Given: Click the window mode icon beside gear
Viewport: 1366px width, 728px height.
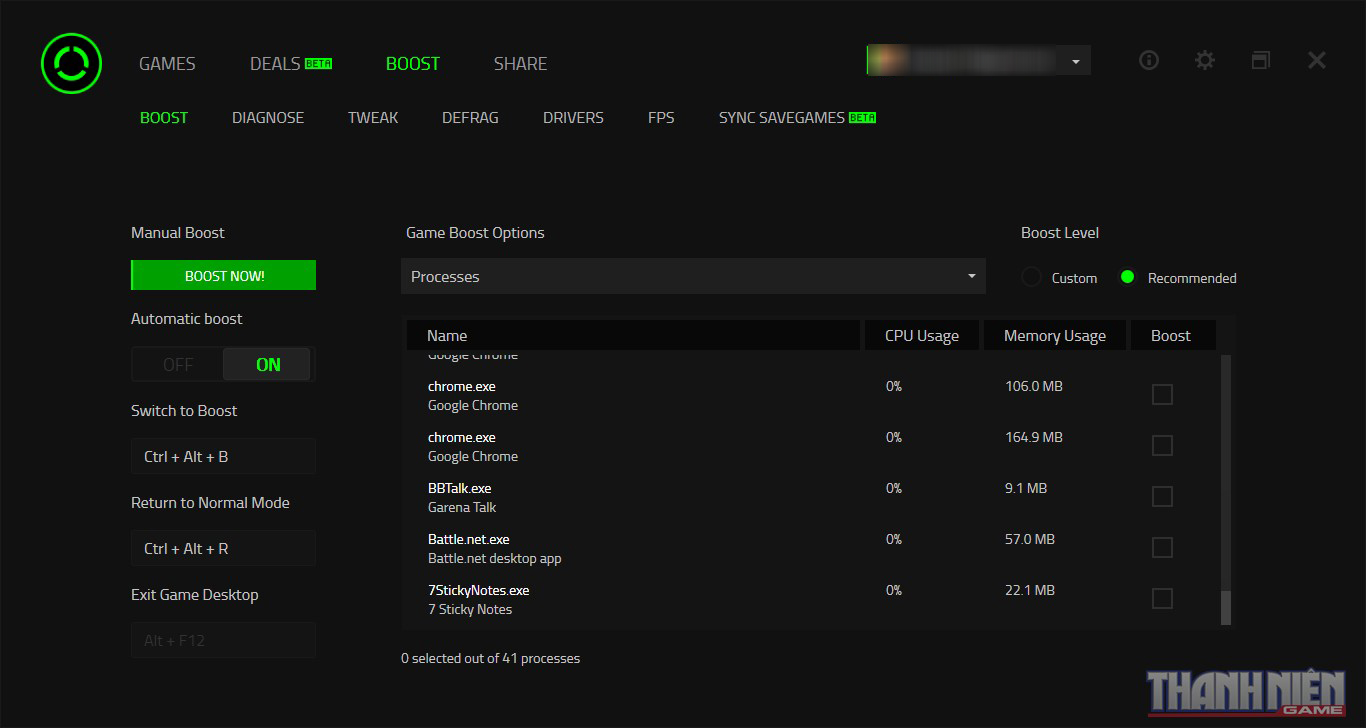Looking at the screenshot, I should pos(1261,60).
